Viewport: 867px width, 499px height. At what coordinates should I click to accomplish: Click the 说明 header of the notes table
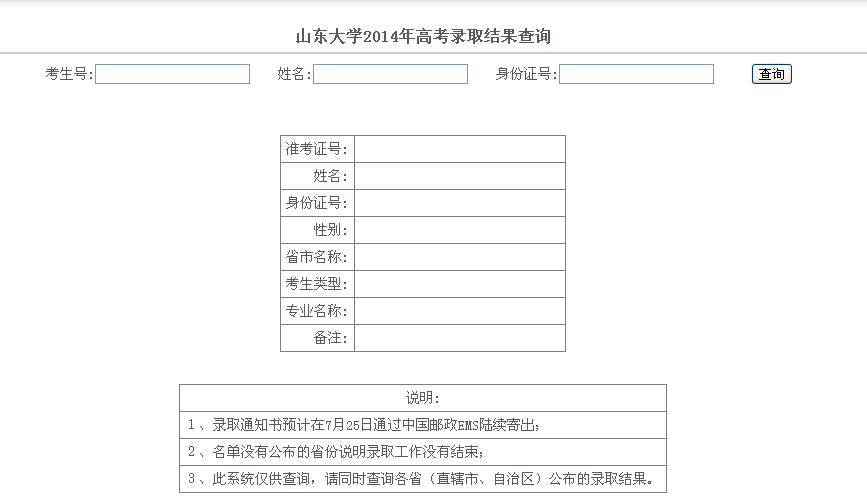(x=422, y=398)
